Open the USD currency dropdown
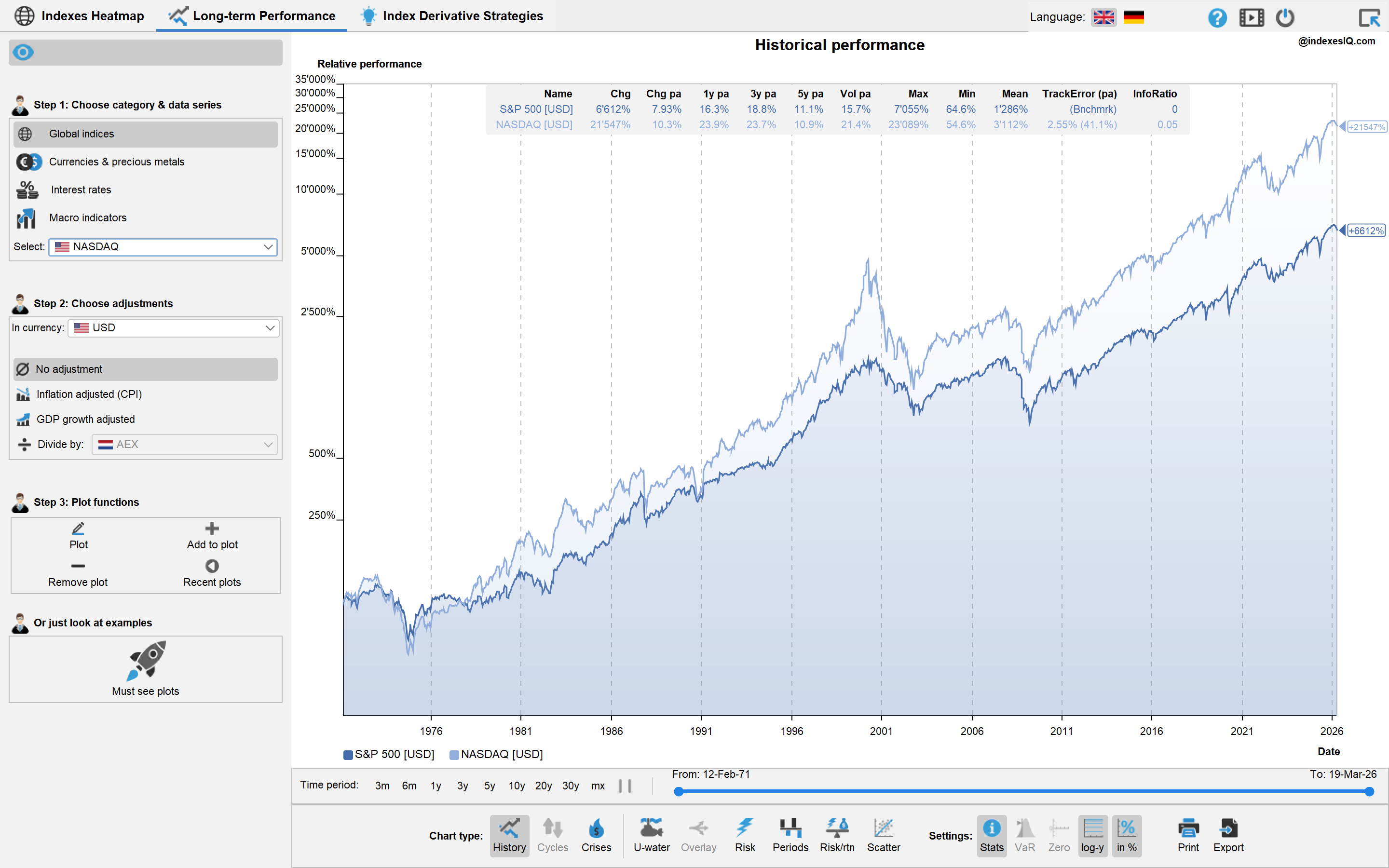The height and width of the screenshot is (868, 1389). tap(173, 328)
